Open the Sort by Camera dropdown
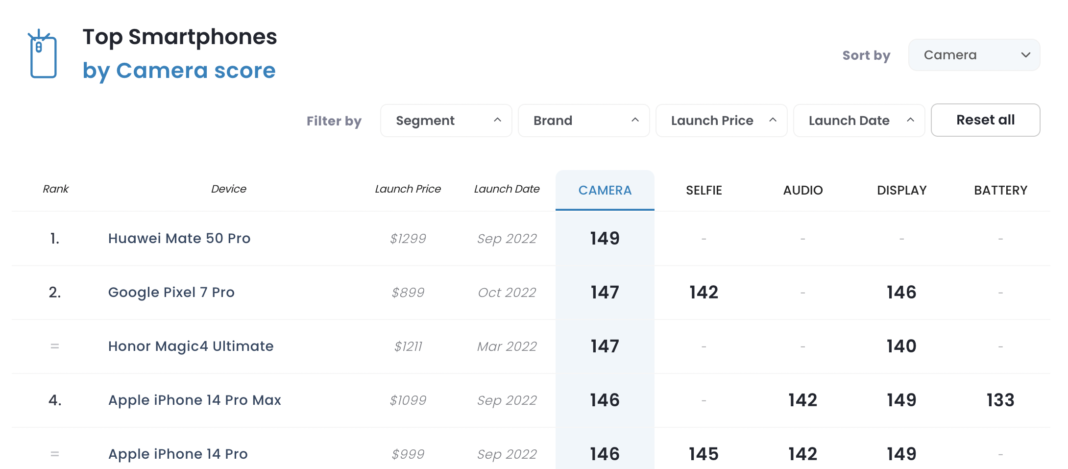The width and height of the screenshot is (1068, 469). [973, 55]
